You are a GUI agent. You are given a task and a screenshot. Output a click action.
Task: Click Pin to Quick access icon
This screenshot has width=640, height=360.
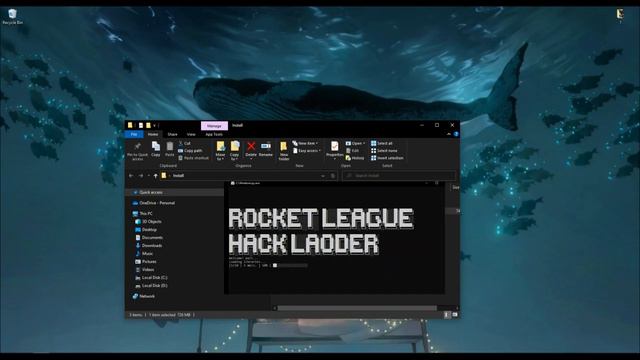point(138,151)
